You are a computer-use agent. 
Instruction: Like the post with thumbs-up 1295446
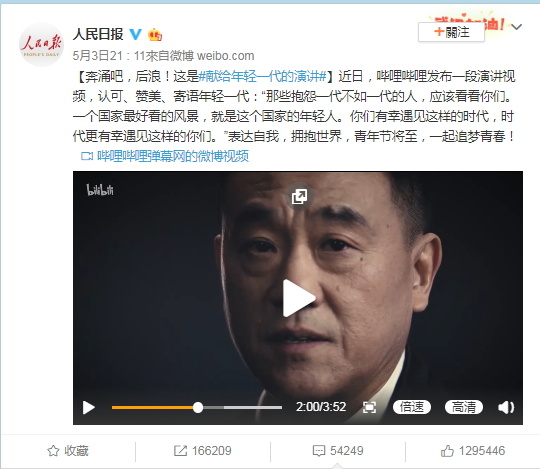(x=473, y=450)
